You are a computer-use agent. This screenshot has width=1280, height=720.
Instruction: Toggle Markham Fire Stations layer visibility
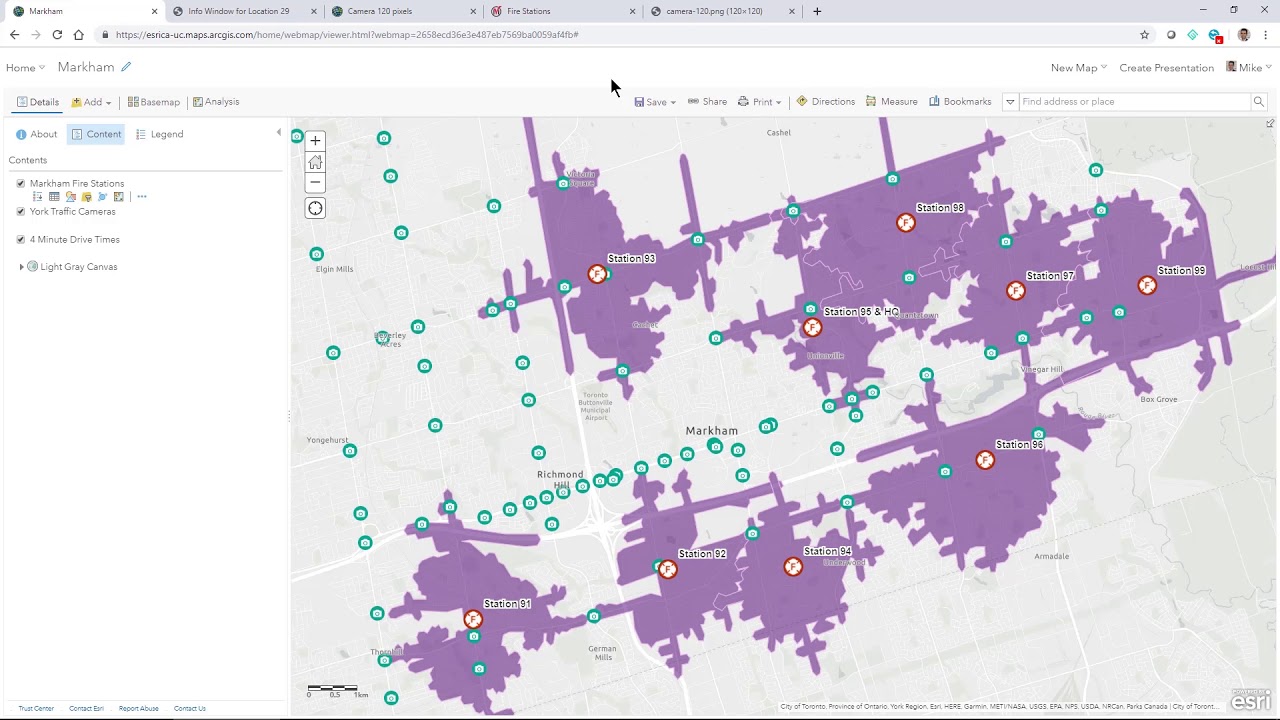pyautogui.click(x=21, y=184)
